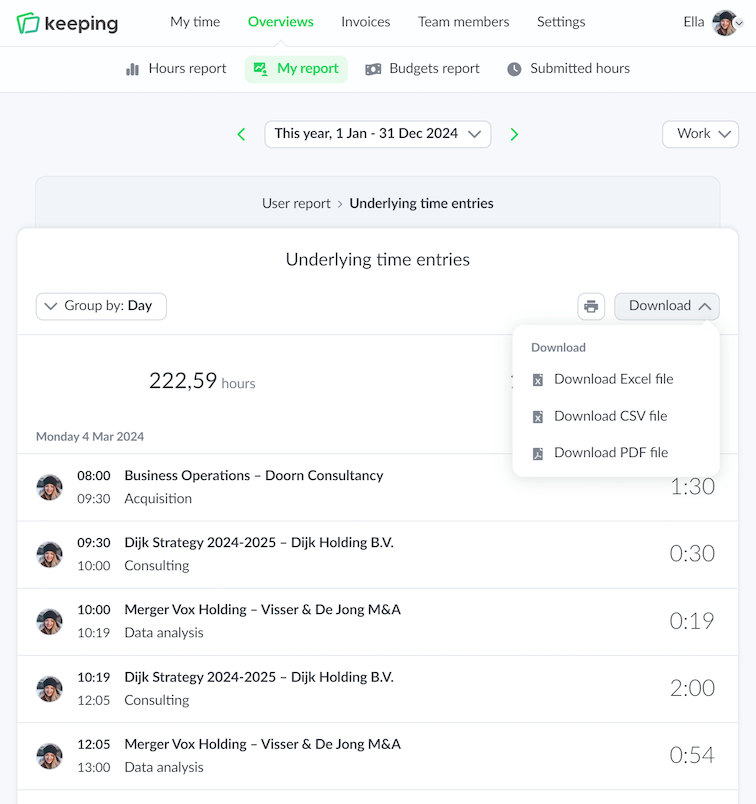Open Ella's user profile avatar menu
This screenshot has width=756, height=804.
pos(725,23)
